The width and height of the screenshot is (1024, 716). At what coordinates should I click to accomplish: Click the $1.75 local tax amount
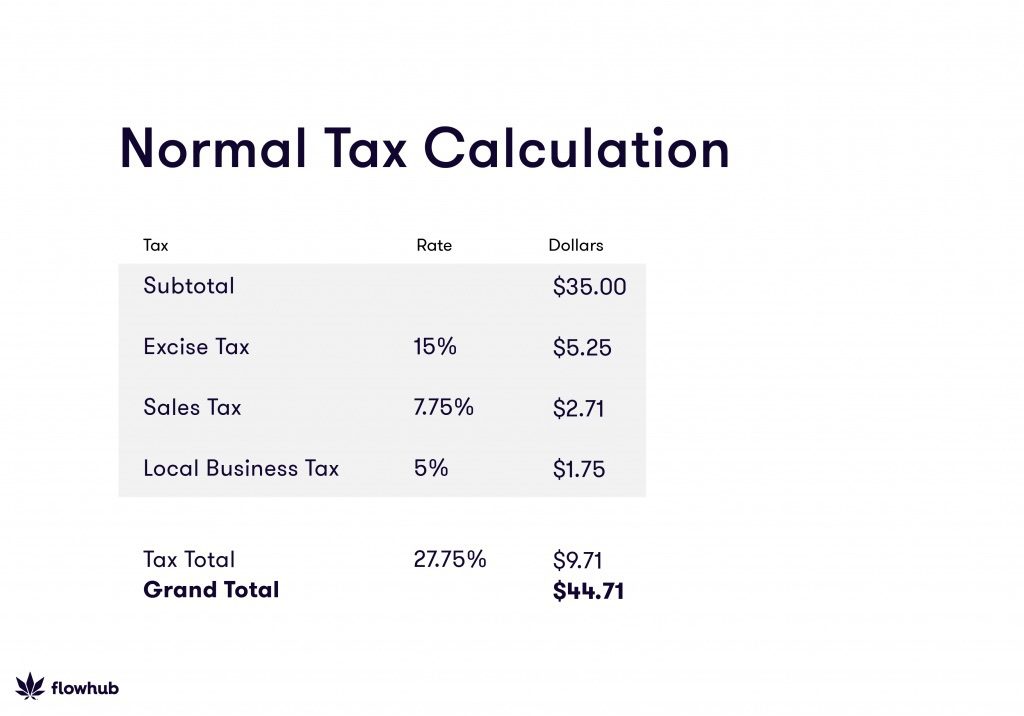(579, 469)
